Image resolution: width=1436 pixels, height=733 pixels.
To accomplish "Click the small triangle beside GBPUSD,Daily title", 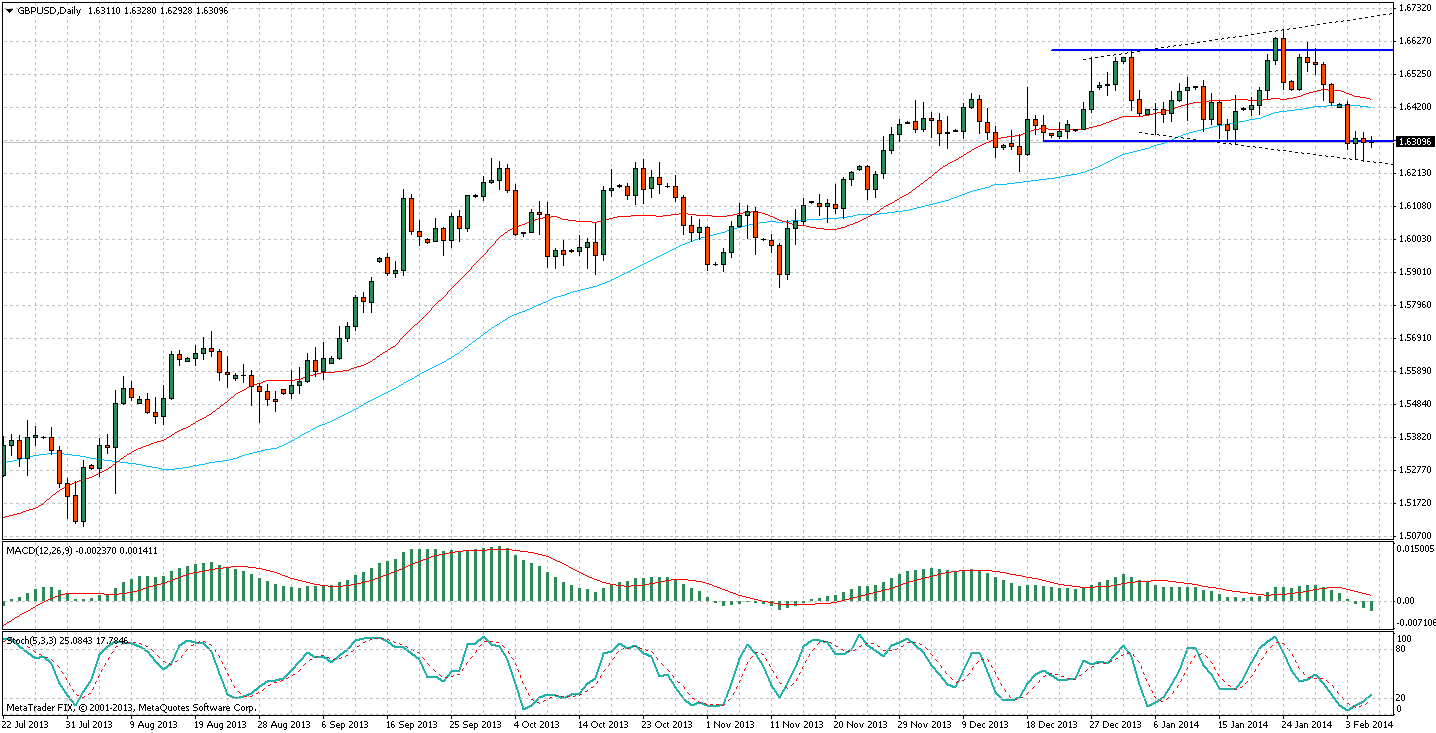I will pos(9,10).
